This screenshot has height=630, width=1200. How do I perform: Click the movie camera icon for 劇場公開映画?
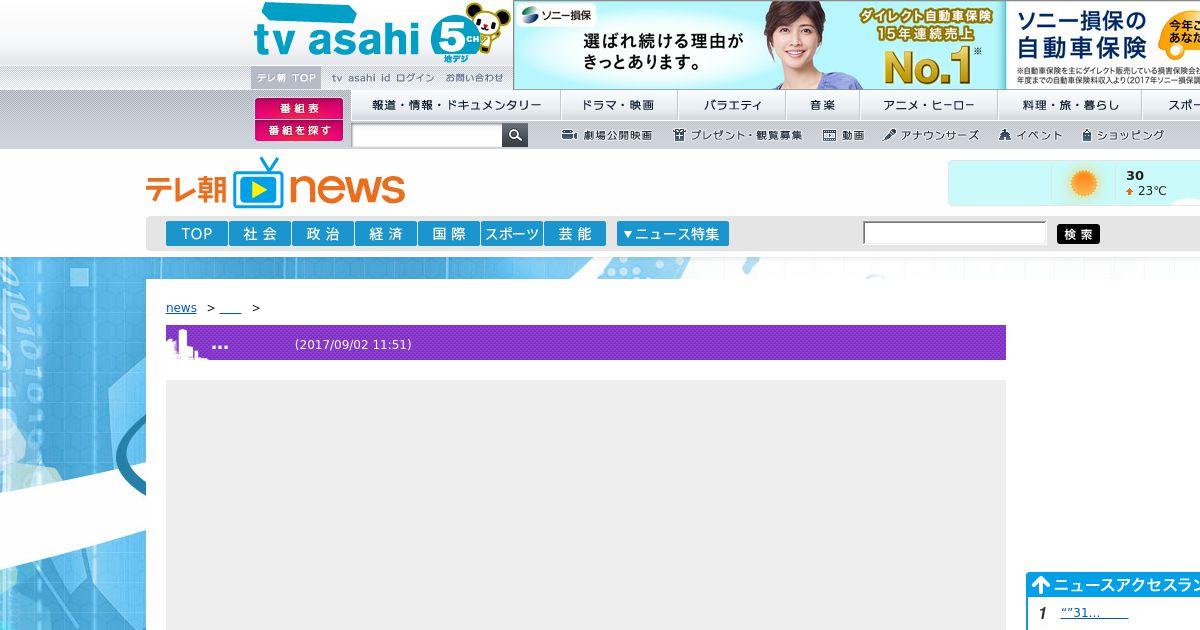point(569,135)
